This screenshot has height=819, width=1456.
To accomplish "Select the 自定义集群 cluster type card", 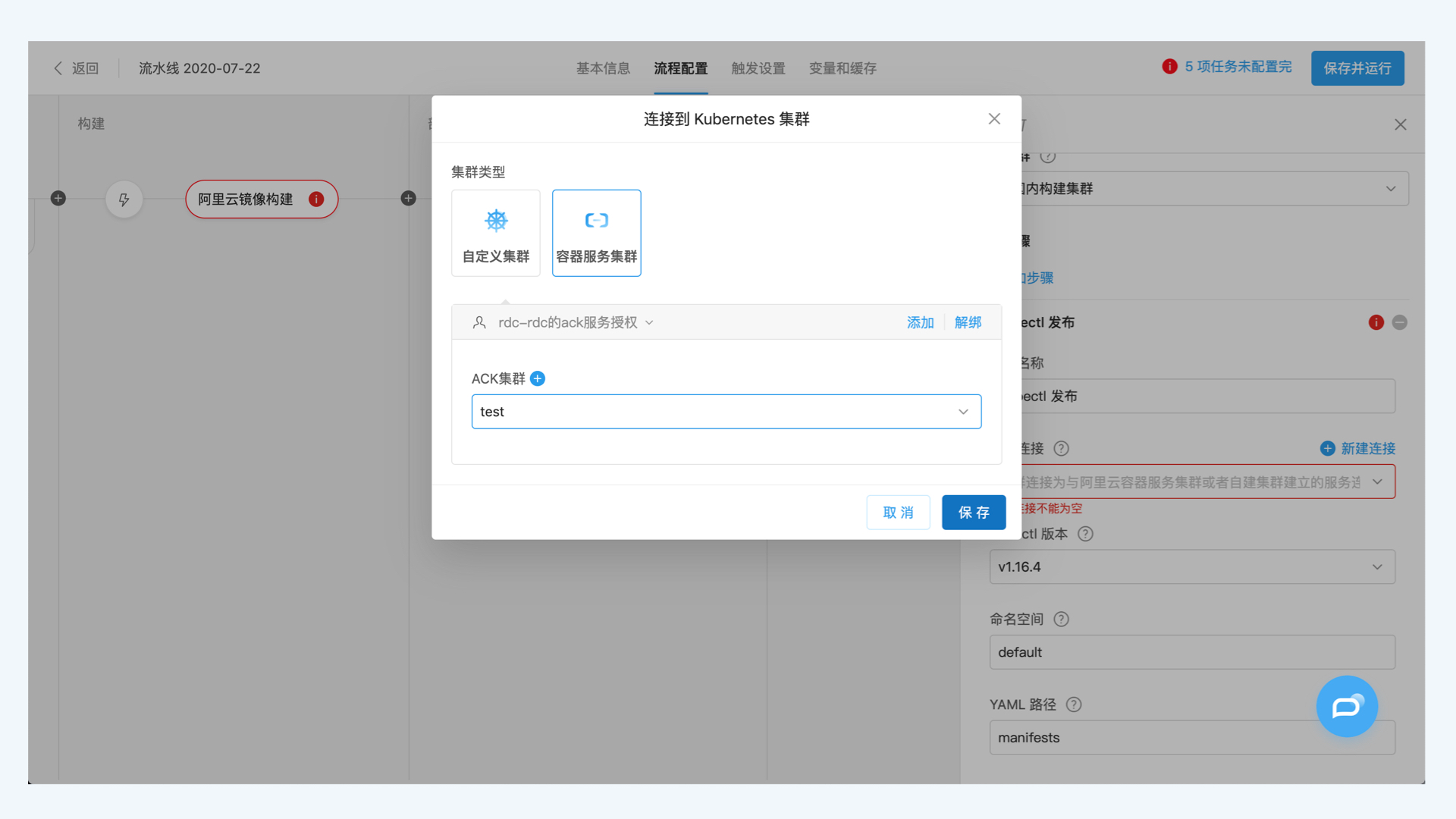I will [x=495, y=233].
